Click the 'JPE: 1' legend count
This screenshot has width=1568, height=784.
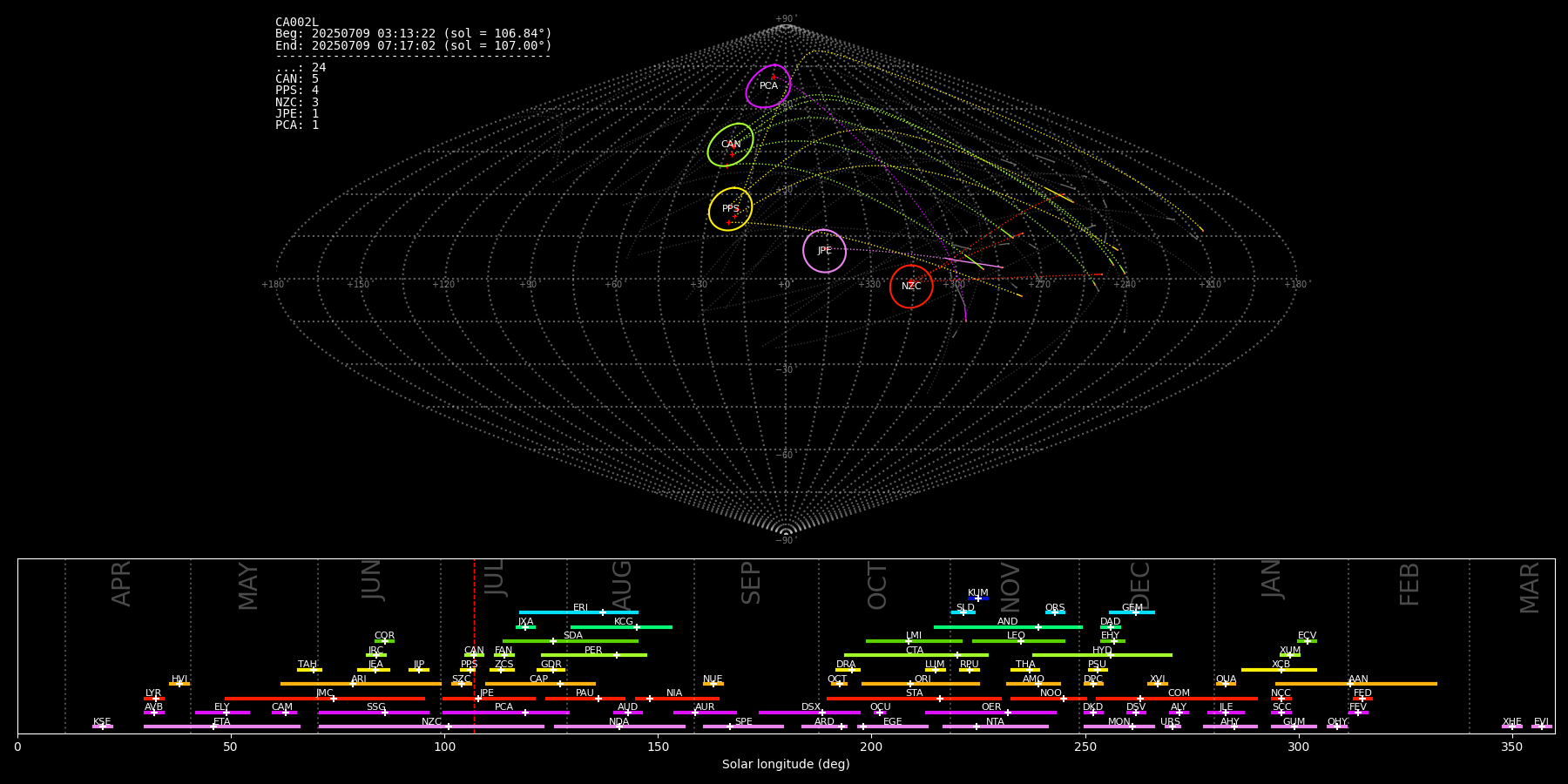pos(297,113)
